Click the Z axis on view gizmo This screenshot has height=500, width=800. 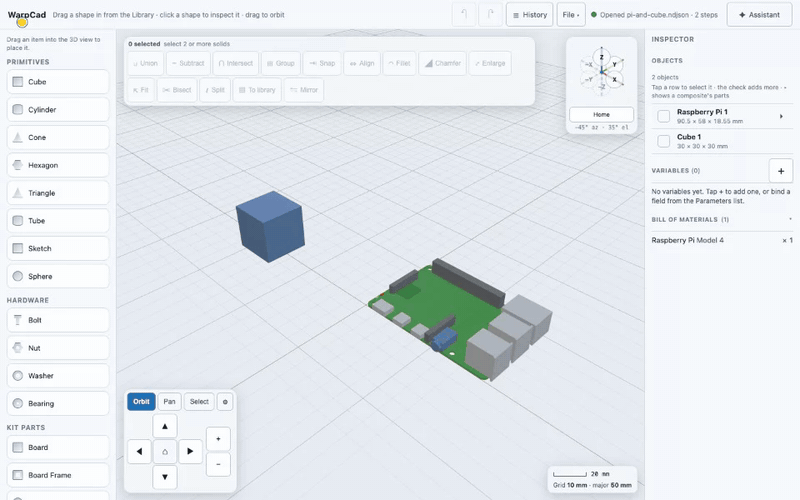[602, 57]
